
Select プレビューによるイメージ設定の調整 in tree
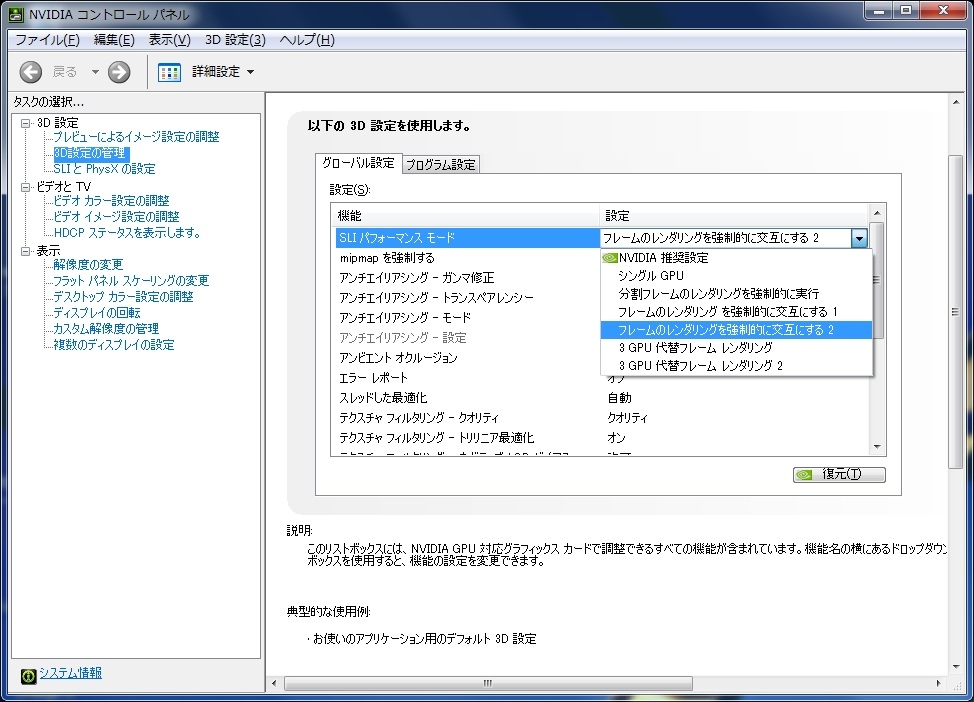(x=136, y=137)
